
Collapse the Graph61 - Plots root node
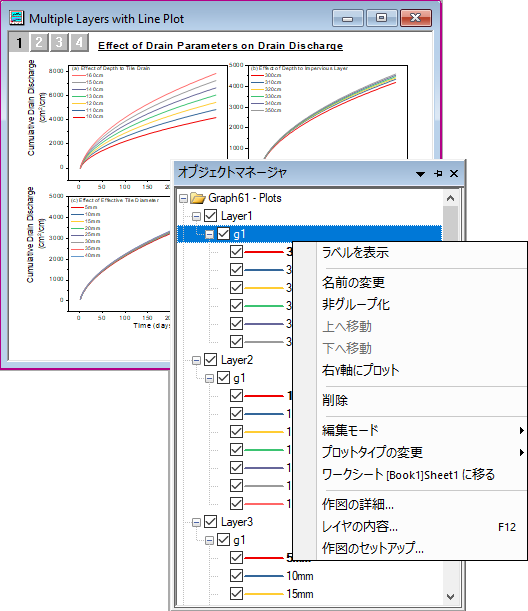pyautogui.click(x=184, y=199)
